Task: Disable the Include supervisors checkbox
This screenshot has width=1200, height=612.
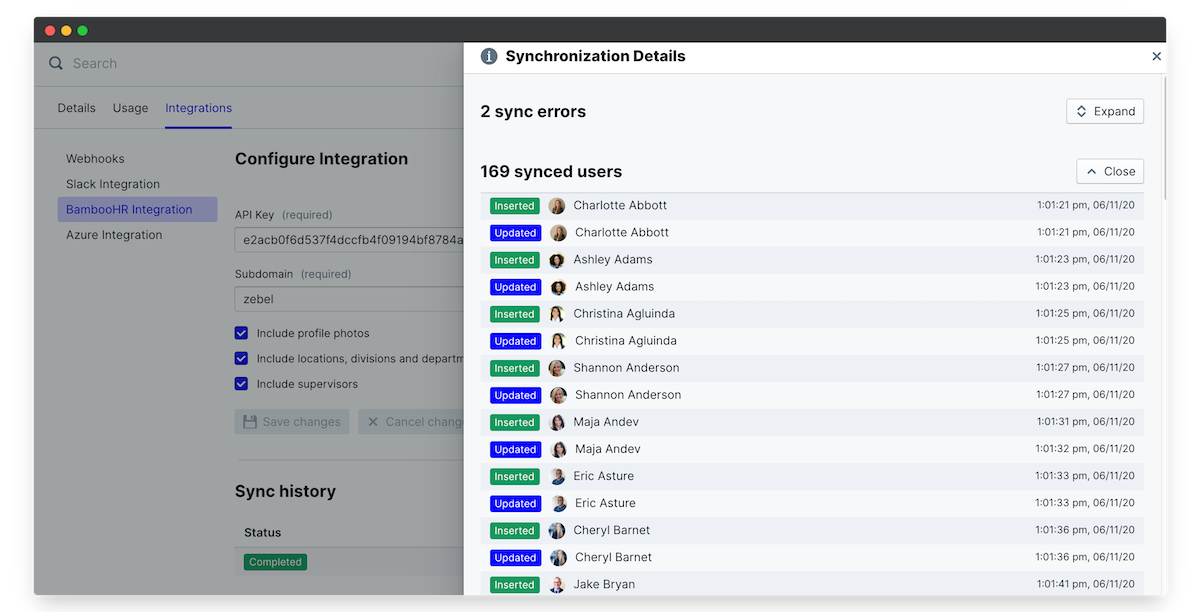Action: [241, 383]
